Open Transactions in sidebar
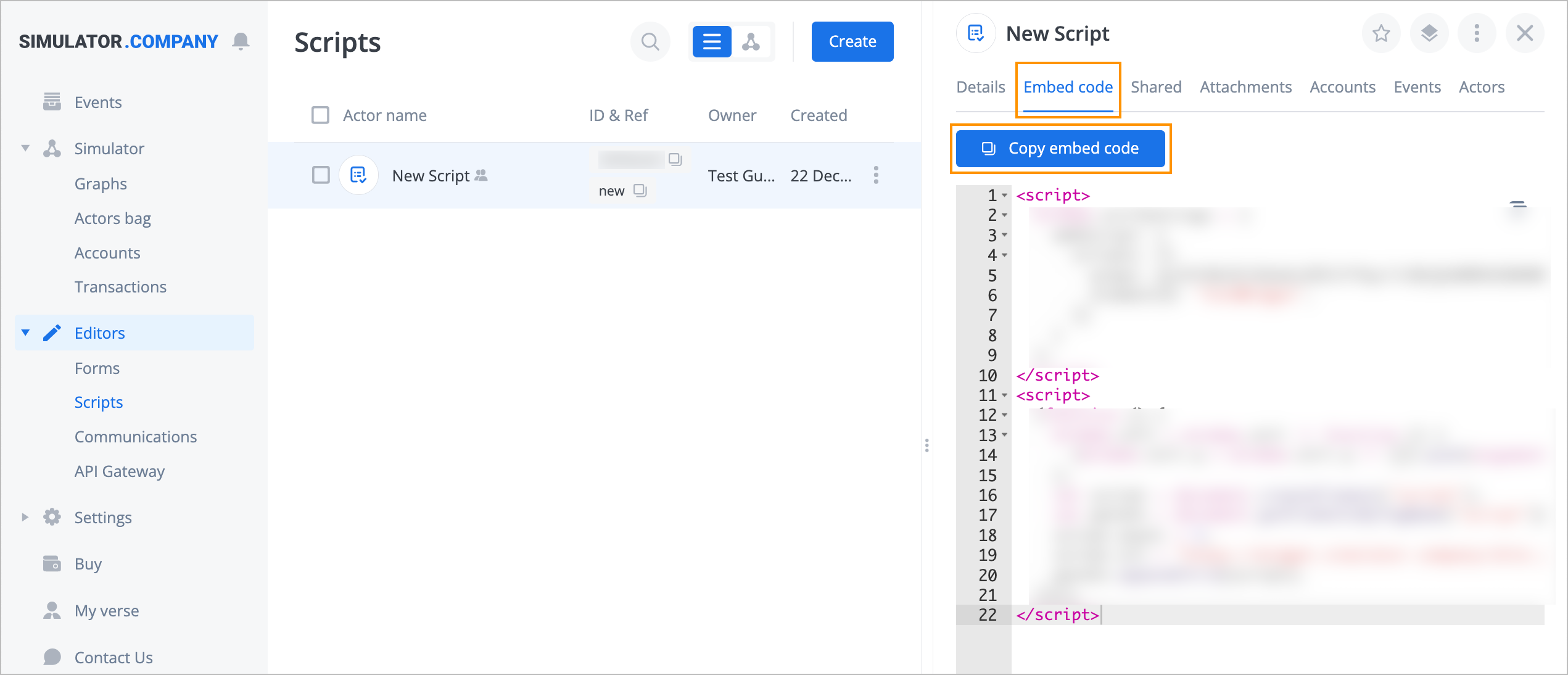This screenshot has width=1568, height=675. pyautogui.click(x=120, y=286)
